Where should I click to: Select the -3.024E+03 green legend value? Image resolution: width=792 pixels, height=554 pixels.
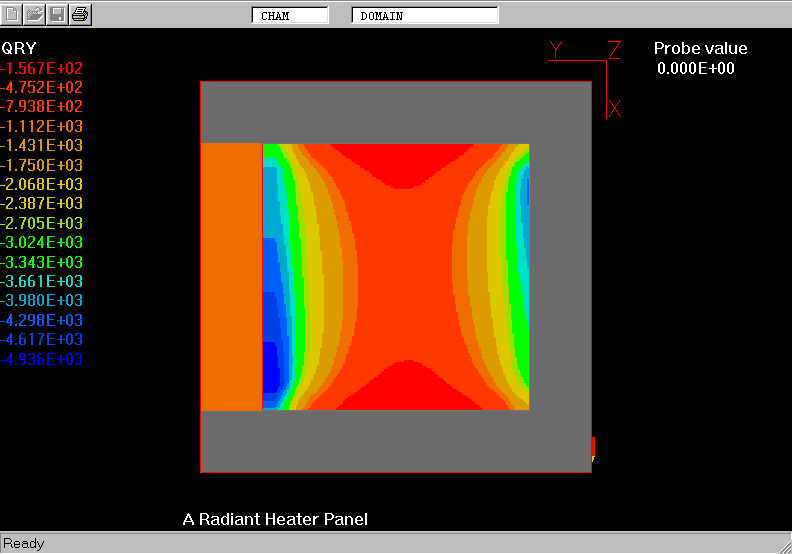tap(42, 243)
